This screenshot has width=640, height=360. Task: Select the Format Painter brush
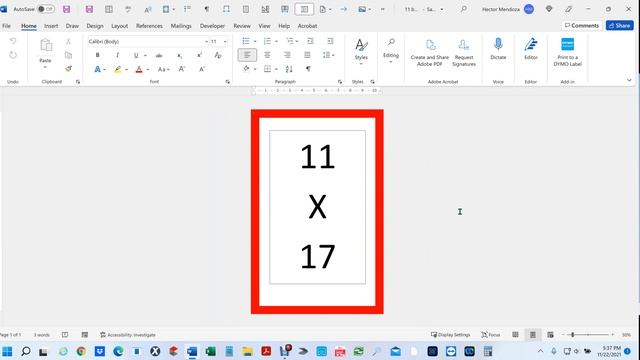tap(68, 69)
